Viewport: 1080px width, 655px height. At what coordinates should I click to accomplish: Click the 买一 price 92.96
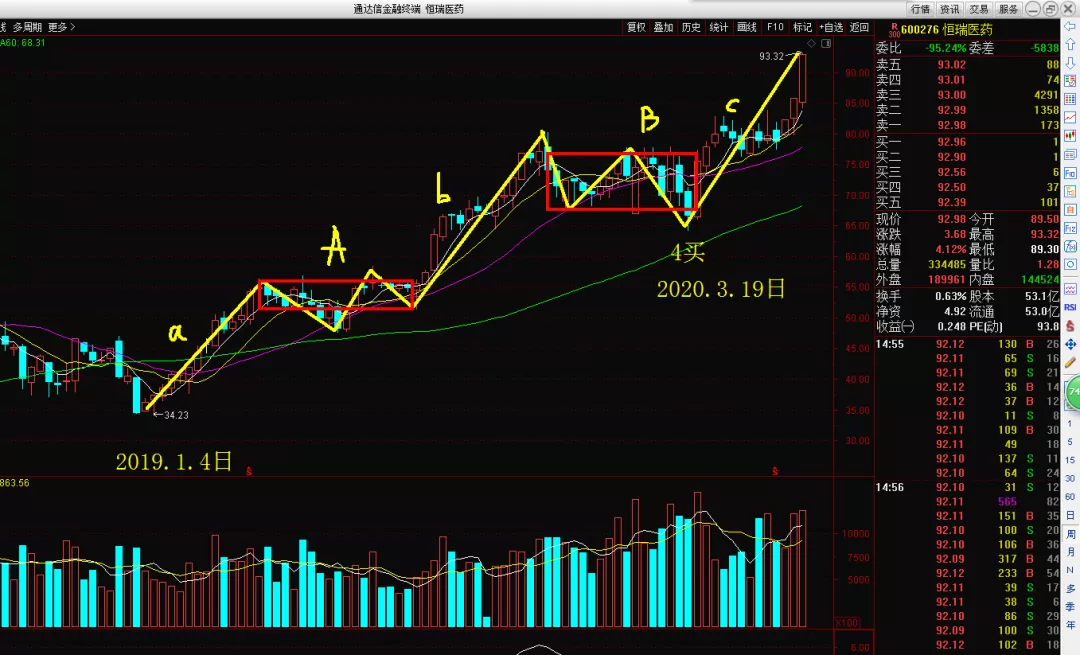951,142
